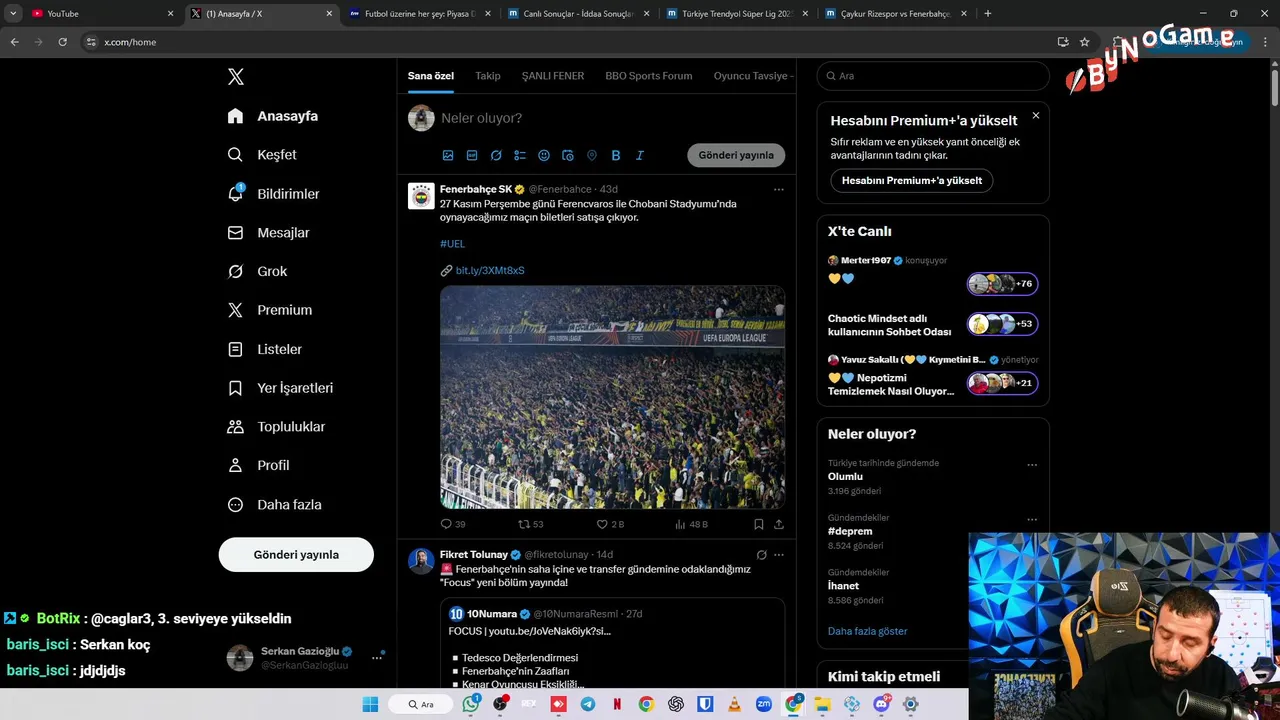Switch to Oyuncu Tavsiye tab

coord(751,76)
